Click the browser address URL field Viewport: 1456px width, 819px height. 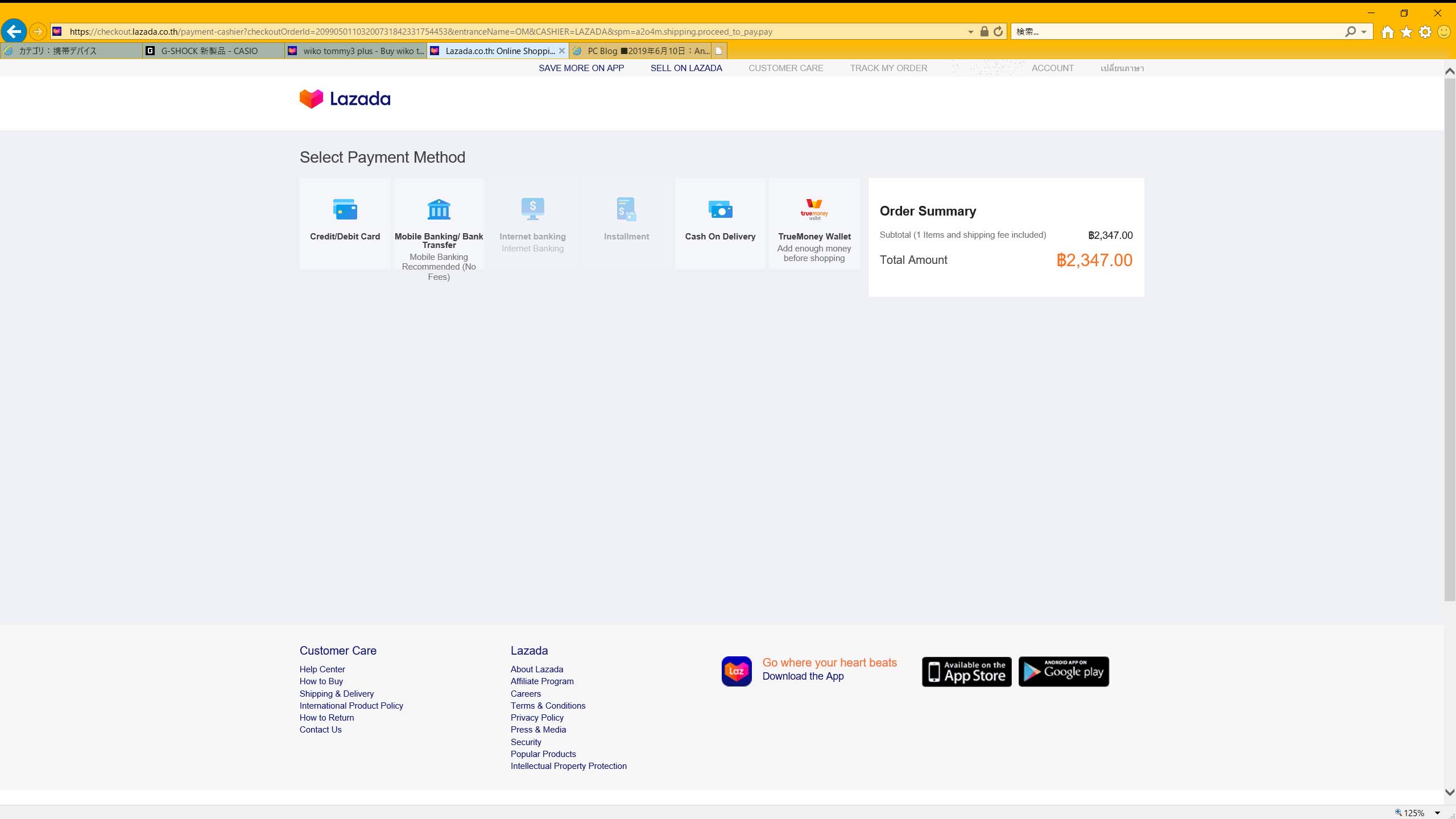point(512,32)
